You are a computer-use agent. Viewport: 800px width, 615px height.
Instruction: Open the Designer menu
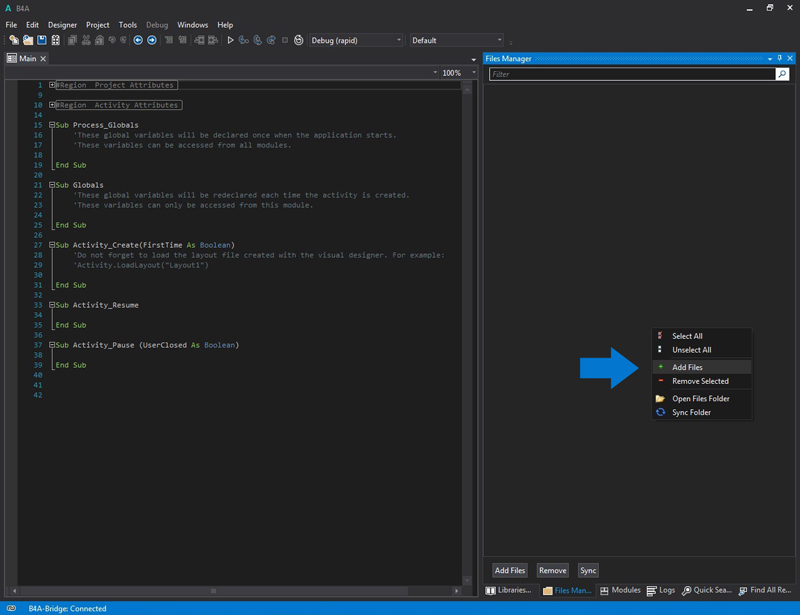click(62, 25)
